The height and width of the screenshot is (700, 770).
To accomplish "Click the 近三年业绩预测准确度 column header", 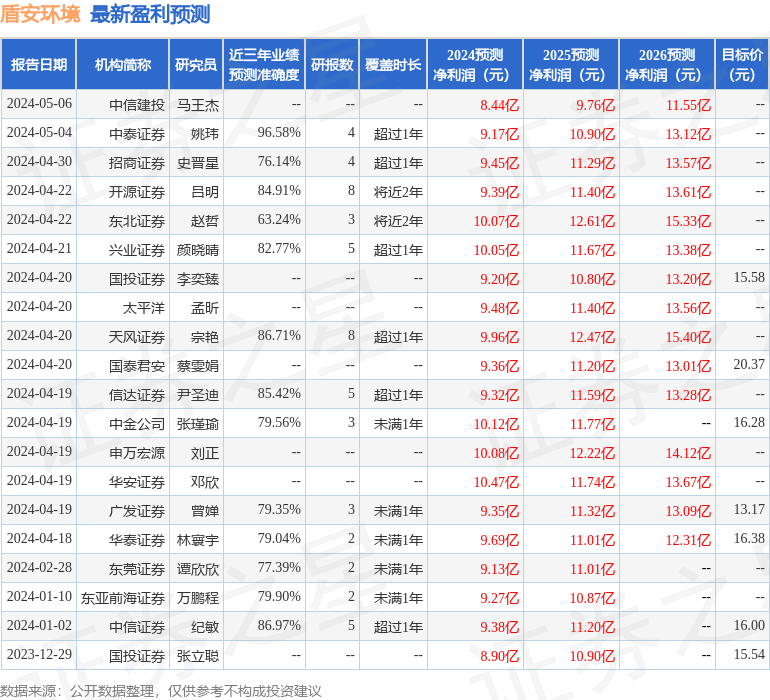I will (264, 64).
